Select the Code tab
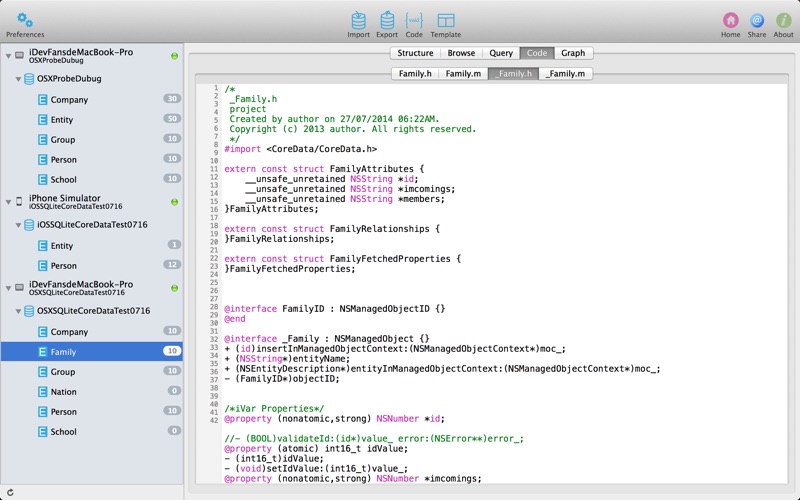Viewport: 800px width, 500px height. [x=537, y=53]
